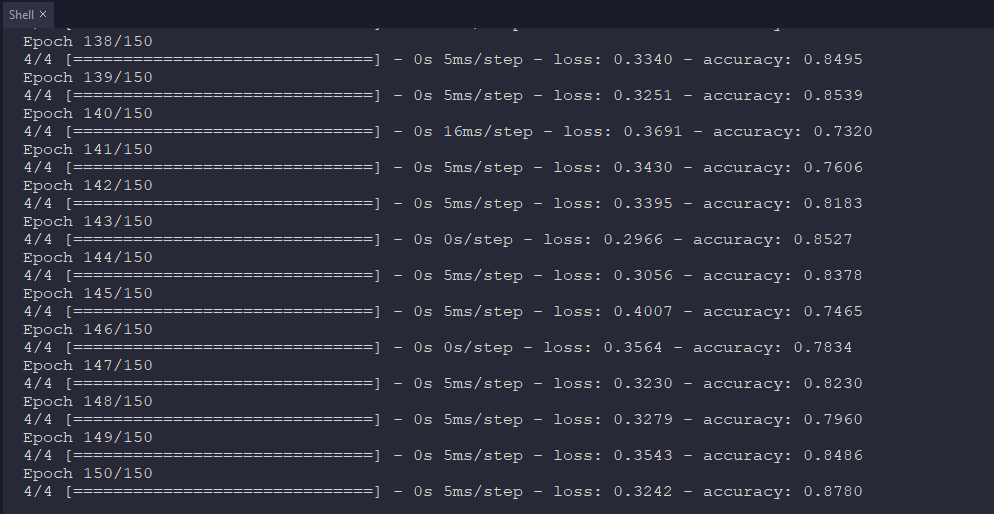Click the accuracy value 0.8486
994x514 pixels.
(x=833, y=456)
